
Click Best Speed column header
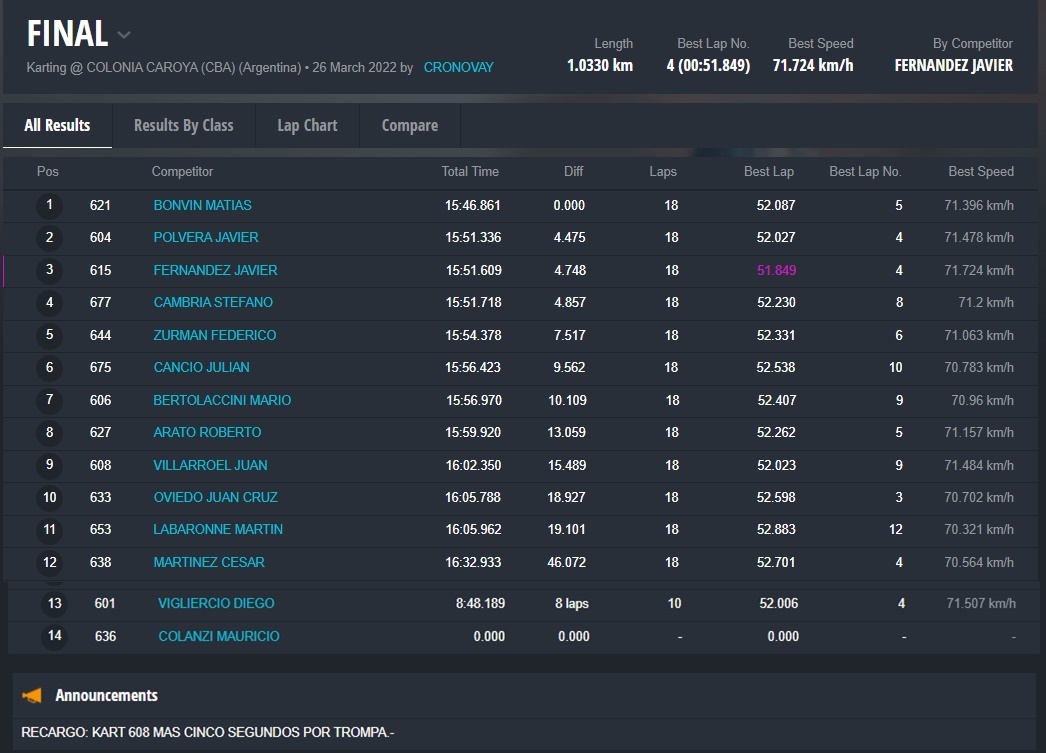pyautogui.click(x=980, y=171)
